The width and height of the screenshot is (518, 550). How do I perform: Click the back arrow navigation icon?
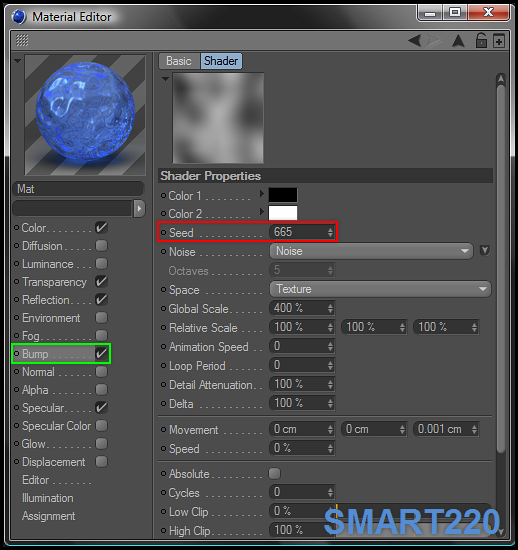pos(415,40)
